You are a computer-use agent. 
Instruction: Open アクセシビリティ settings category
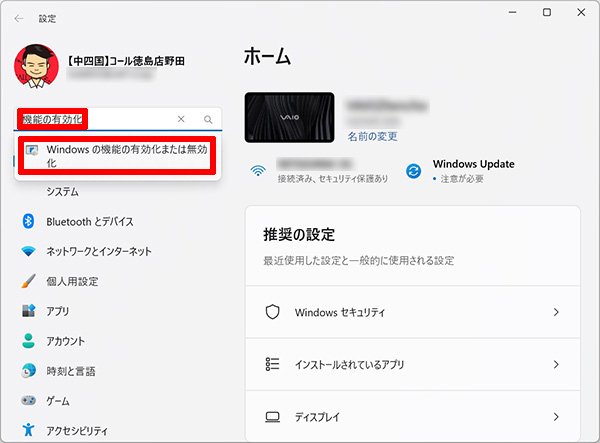pos(77,431)
